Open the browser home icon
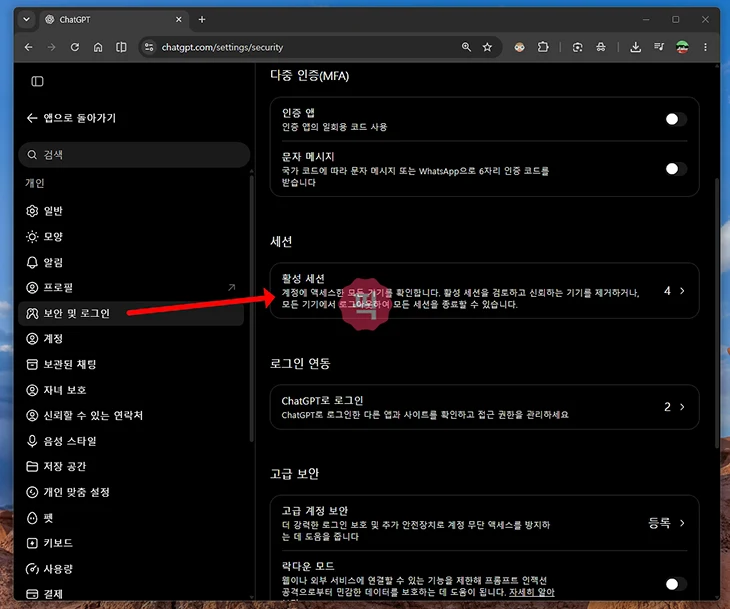This screenshot has height=609, width=730. pyautogui.click(x=98, y=47)
